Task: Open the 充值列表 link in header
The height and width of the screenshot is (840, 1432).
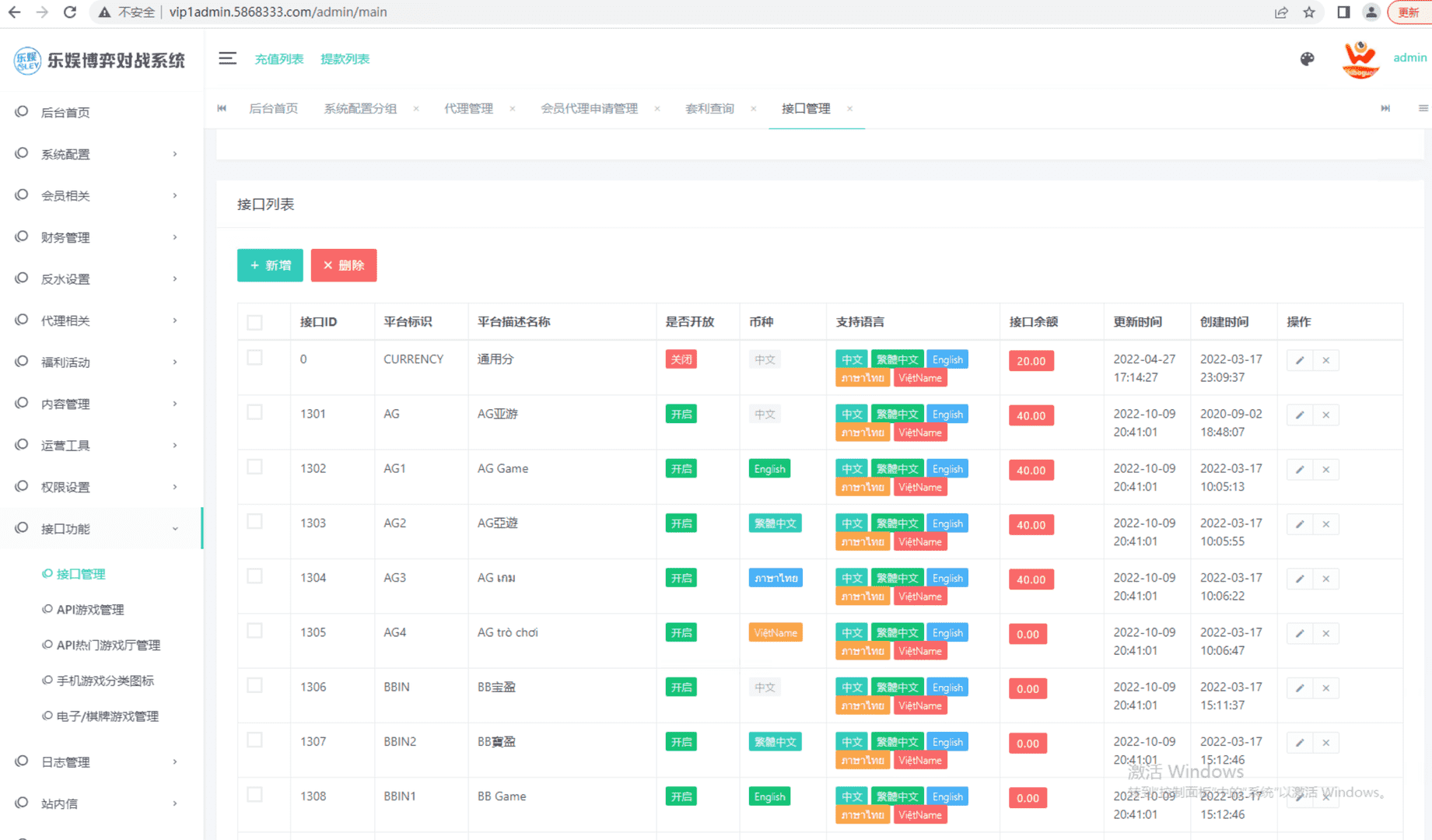Action: [278, 59]
